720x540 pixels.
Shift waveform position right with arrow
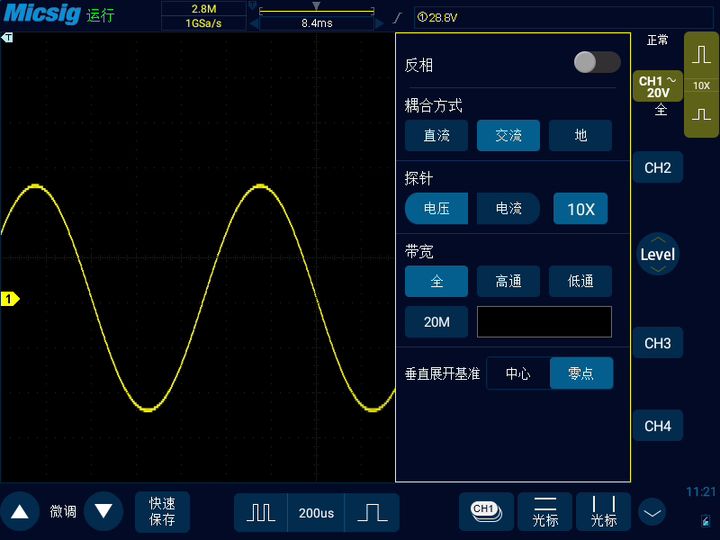point(379,23)
